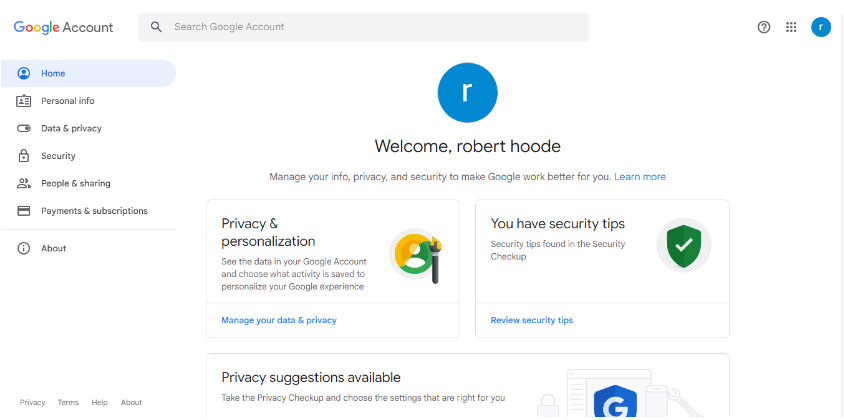Click Payments & subscriptions card icon
Viewport: 844px width, 420px height.
click(23, 211)
